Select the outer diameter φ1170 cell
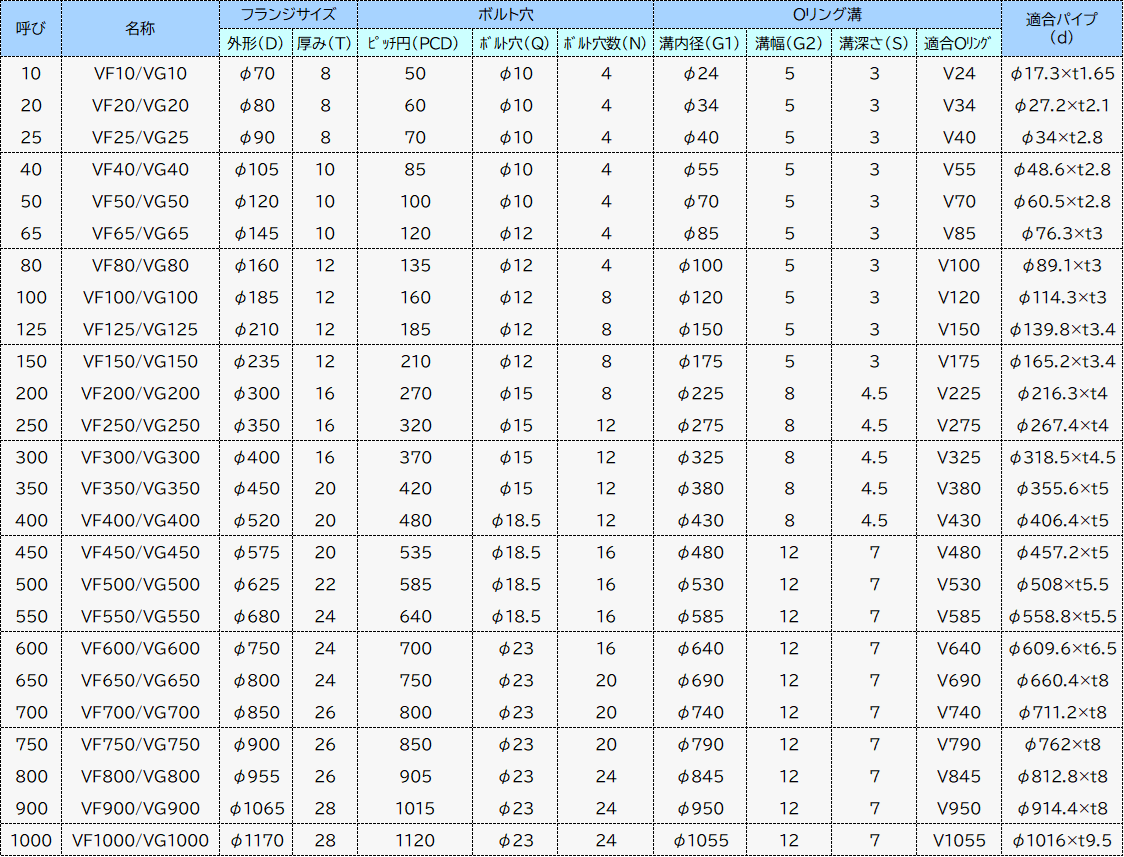This screenshot has width=1124, height=857. click(257, 841)
